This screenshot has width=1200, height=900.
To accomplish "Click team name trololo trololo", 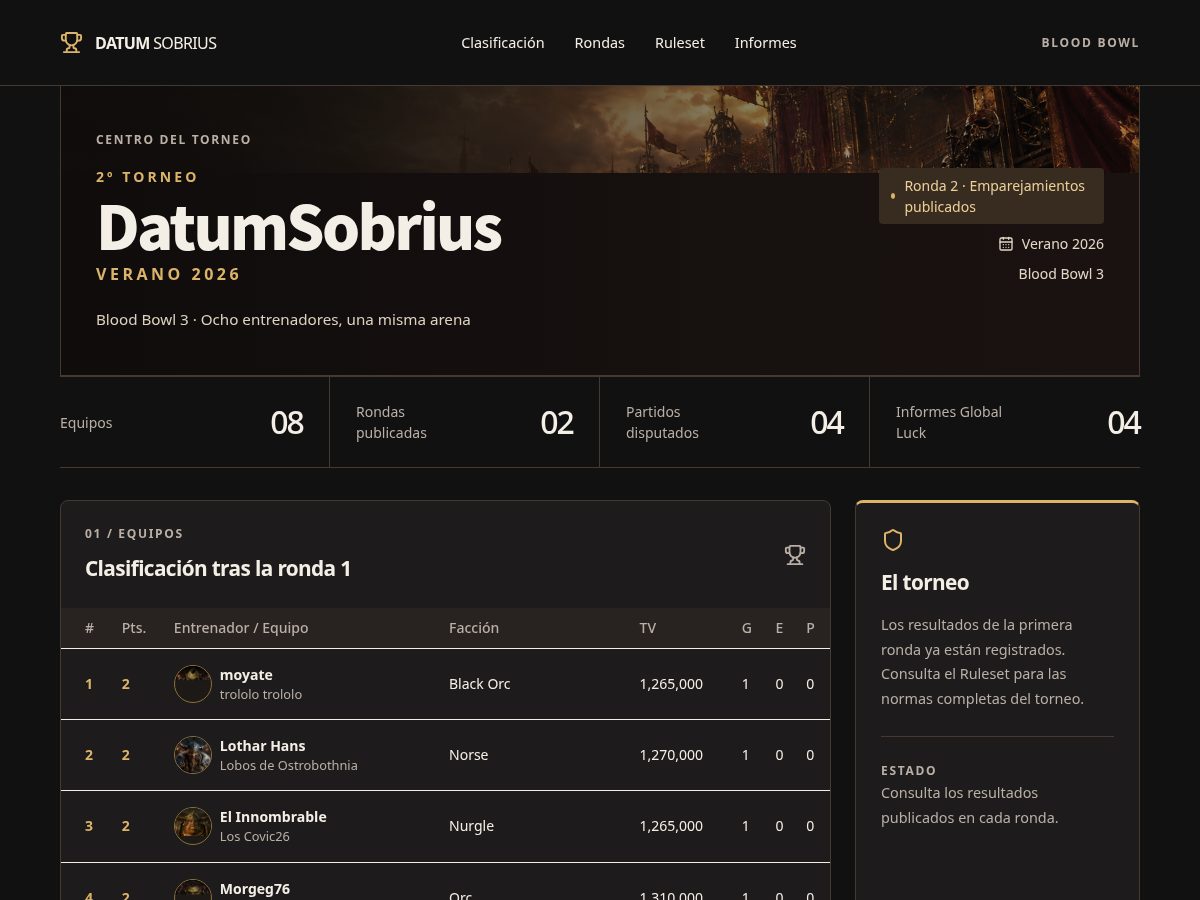I will [261, 694].
